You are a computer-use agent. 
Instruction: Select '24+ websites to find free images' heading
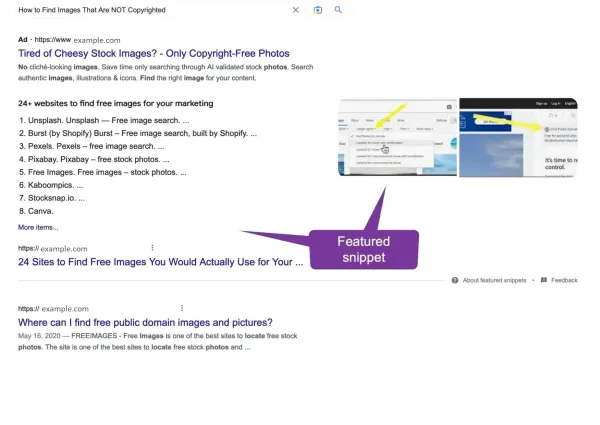click(x=116, y=104)
